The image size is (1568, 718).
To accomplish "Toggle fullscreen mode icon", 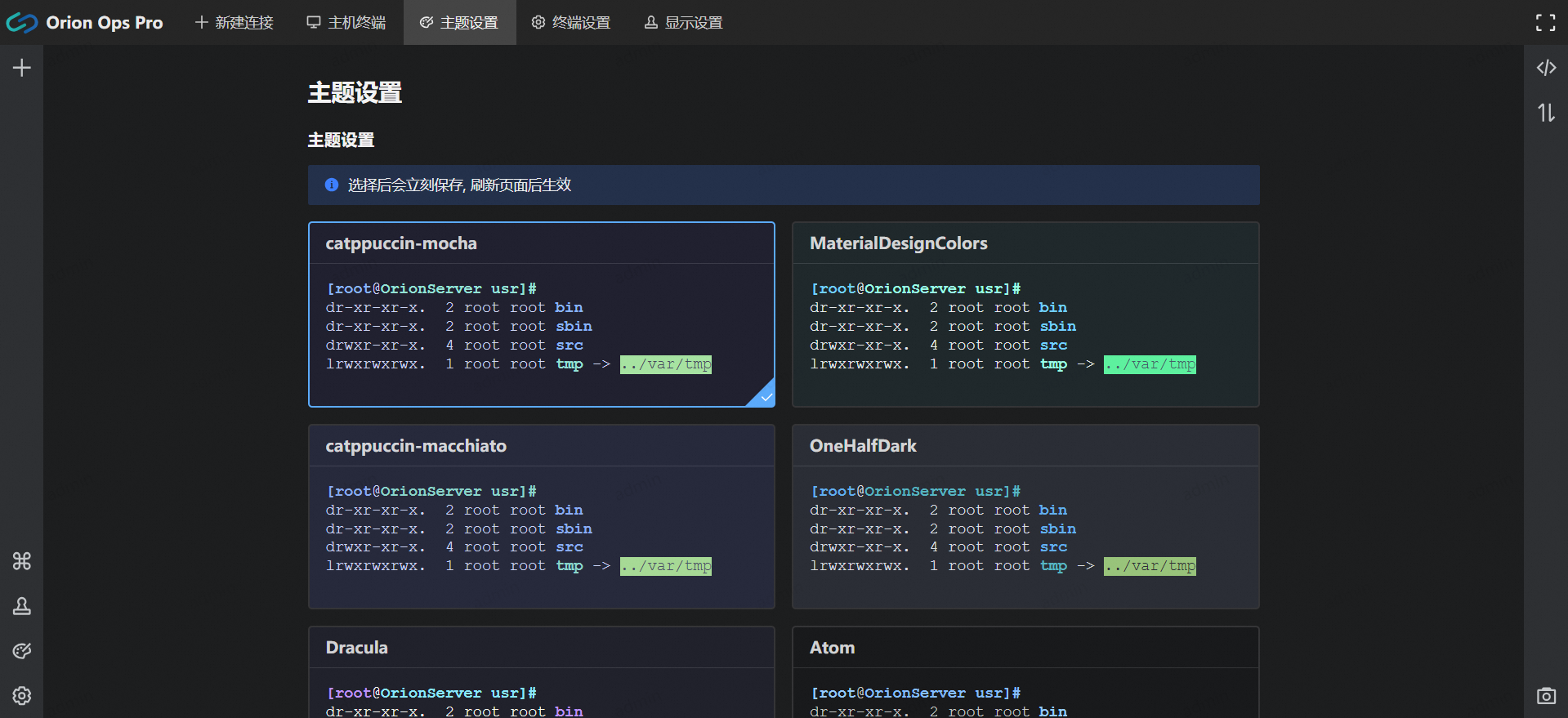I will 1545,23.
